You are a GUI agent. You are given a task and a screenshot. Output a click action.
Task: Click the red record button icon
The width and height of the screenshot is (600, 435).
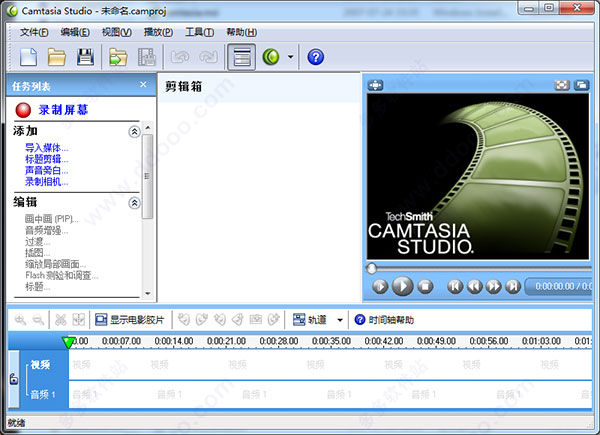pos(23,110)
